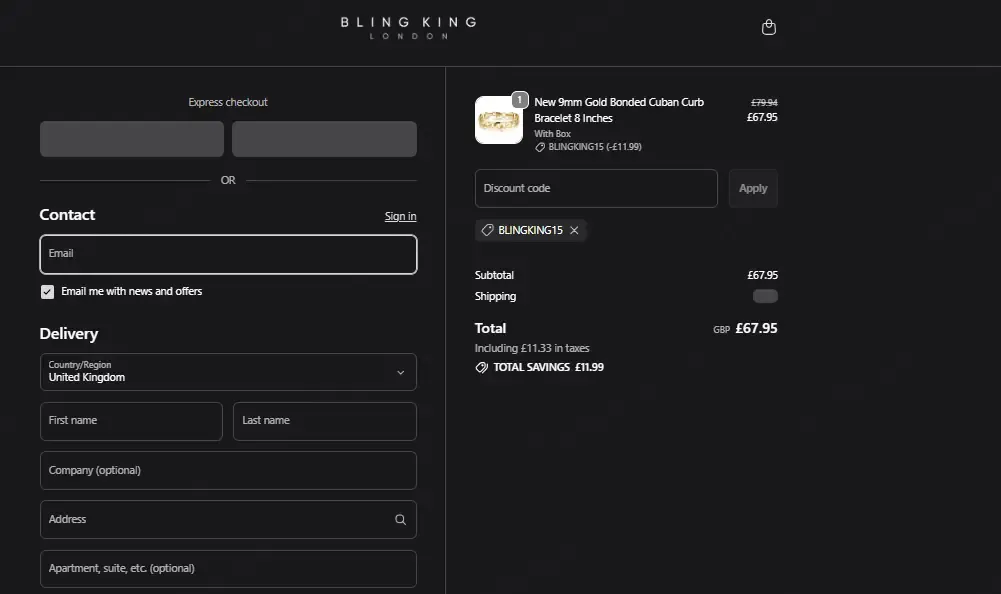
Task: Focus the Email input field
Action: coord(228,254)
